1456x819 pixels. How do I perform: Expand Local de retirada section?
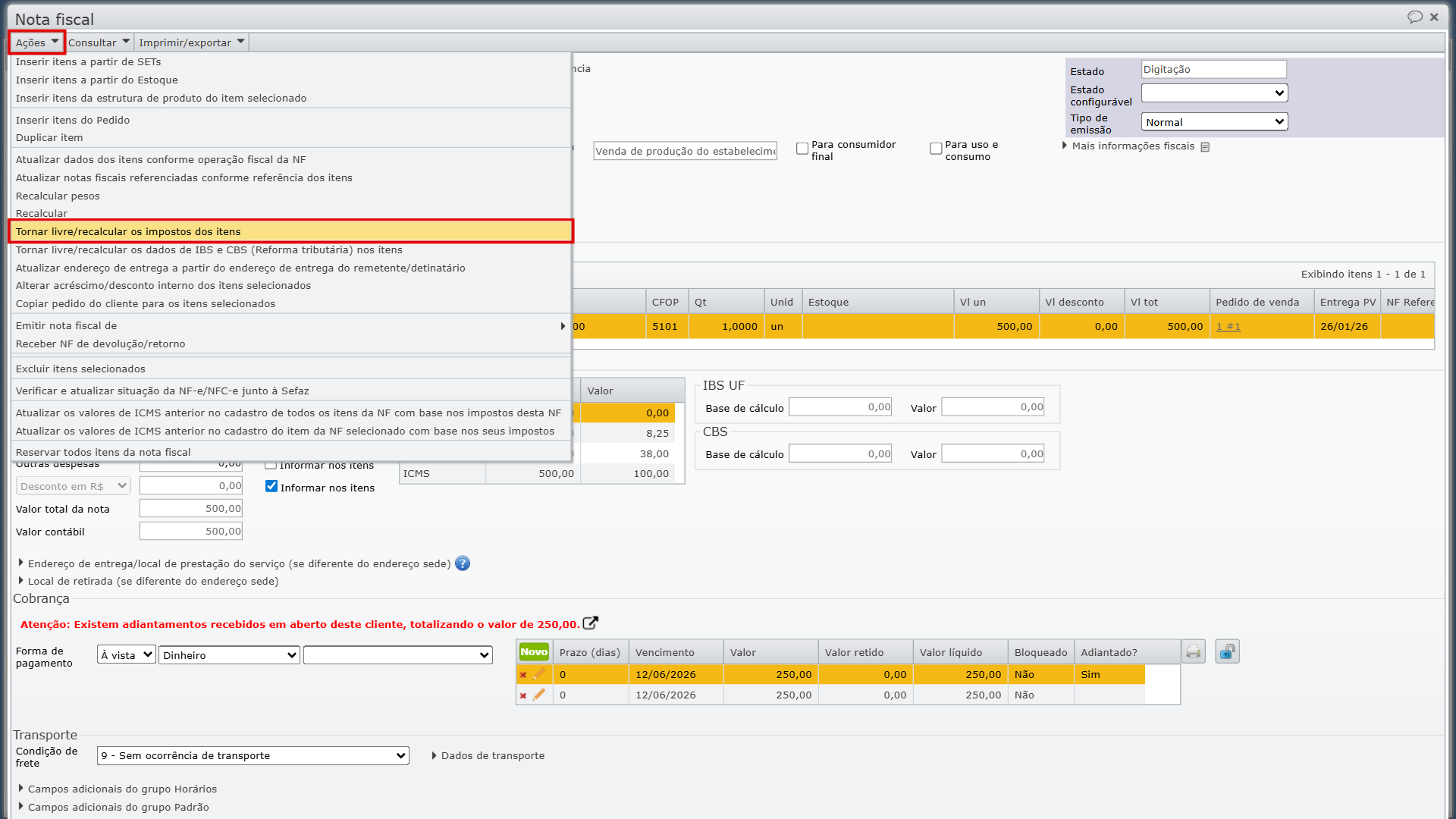148,581
